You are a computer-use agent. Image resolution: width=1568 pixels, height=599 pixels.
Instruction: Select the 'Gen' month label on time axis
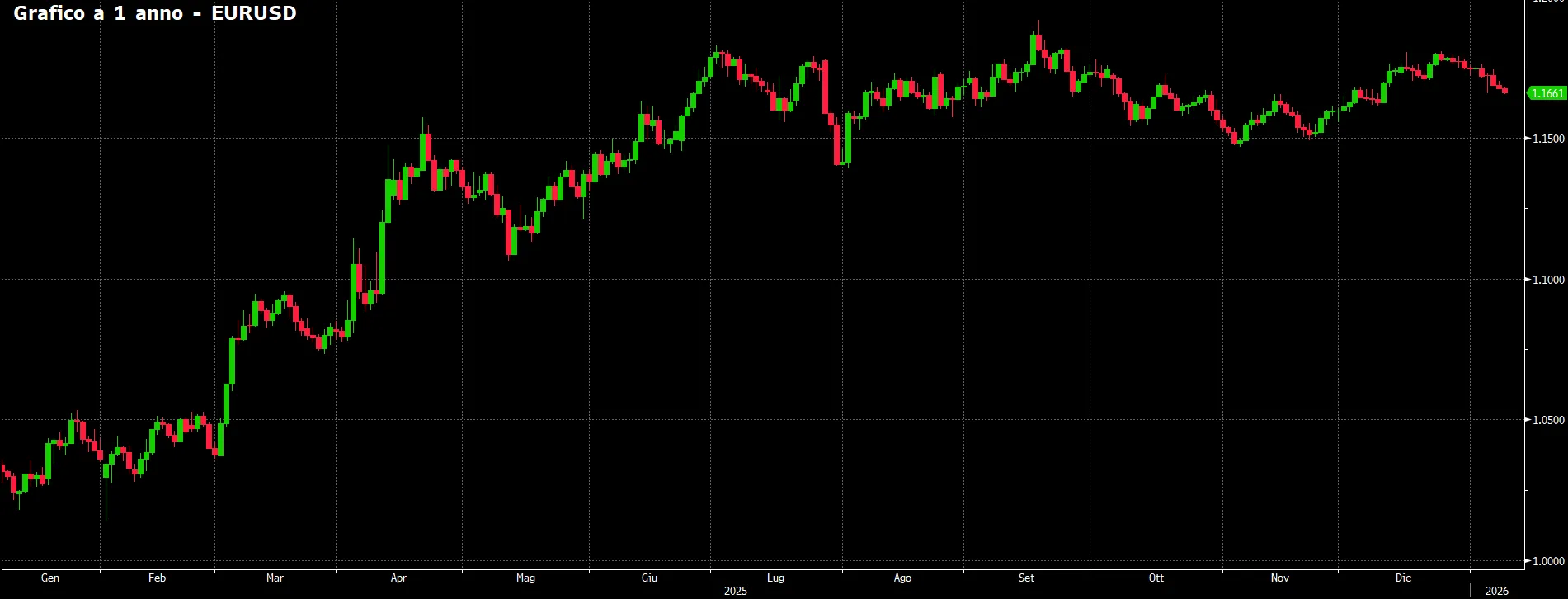(50, 578)
